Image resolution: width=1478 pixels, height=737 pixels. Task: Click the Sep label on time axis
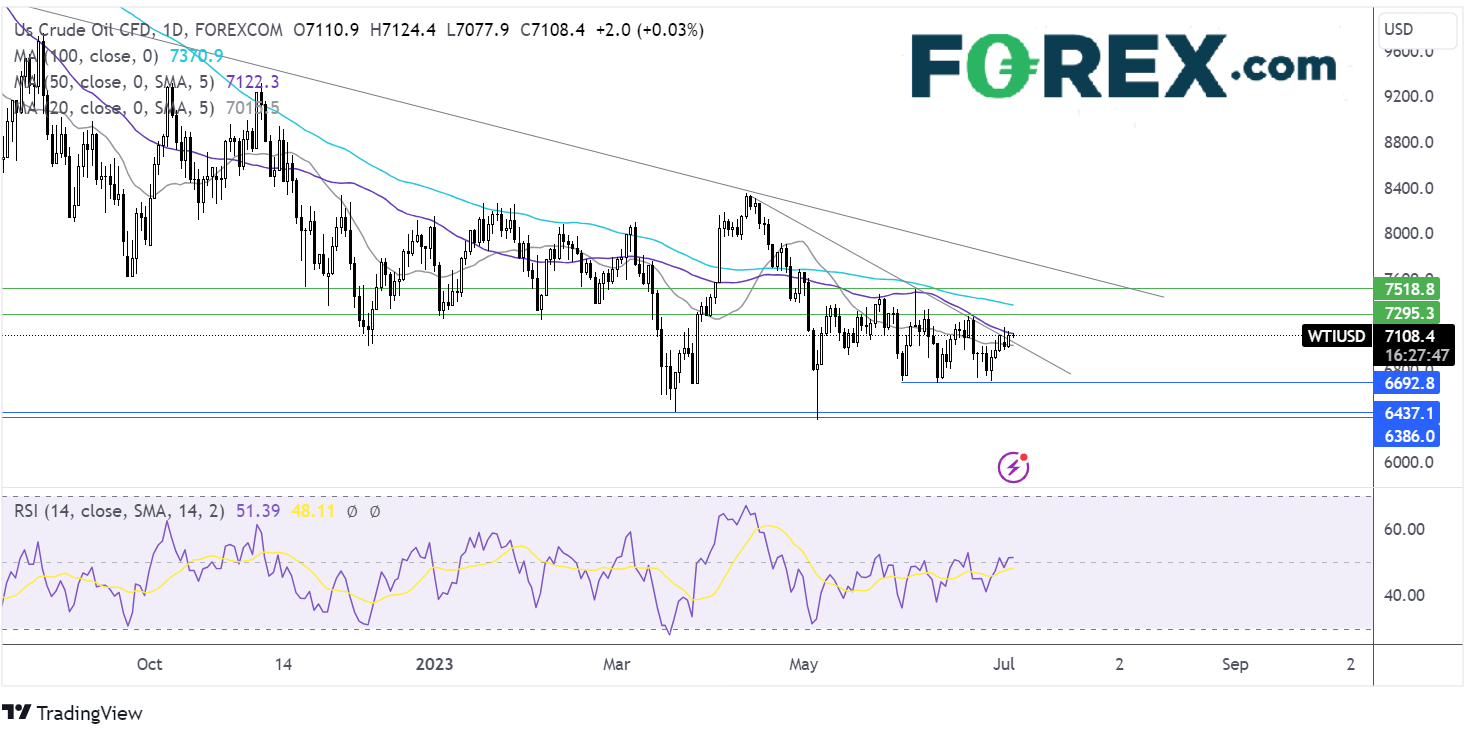[1235, 664]
